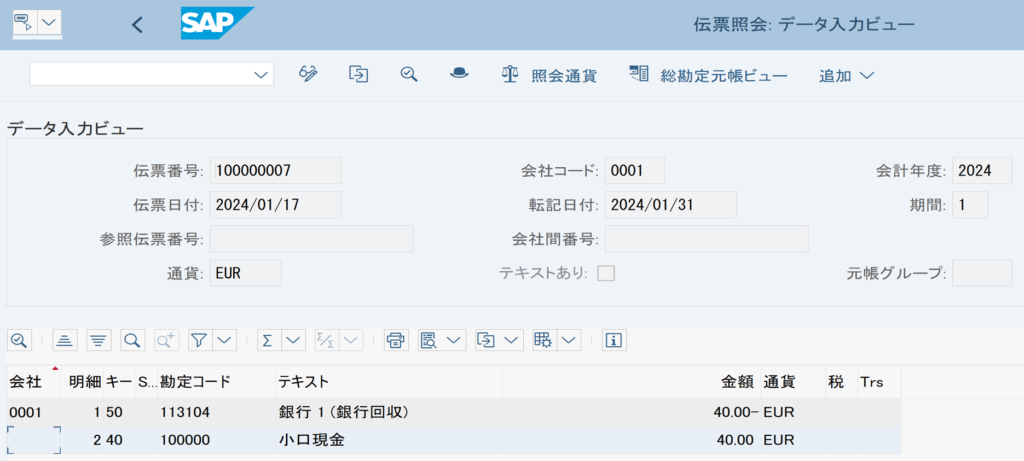Open the filter dropdown arrow
1024x461 pixels.
[x=225, y=340]
